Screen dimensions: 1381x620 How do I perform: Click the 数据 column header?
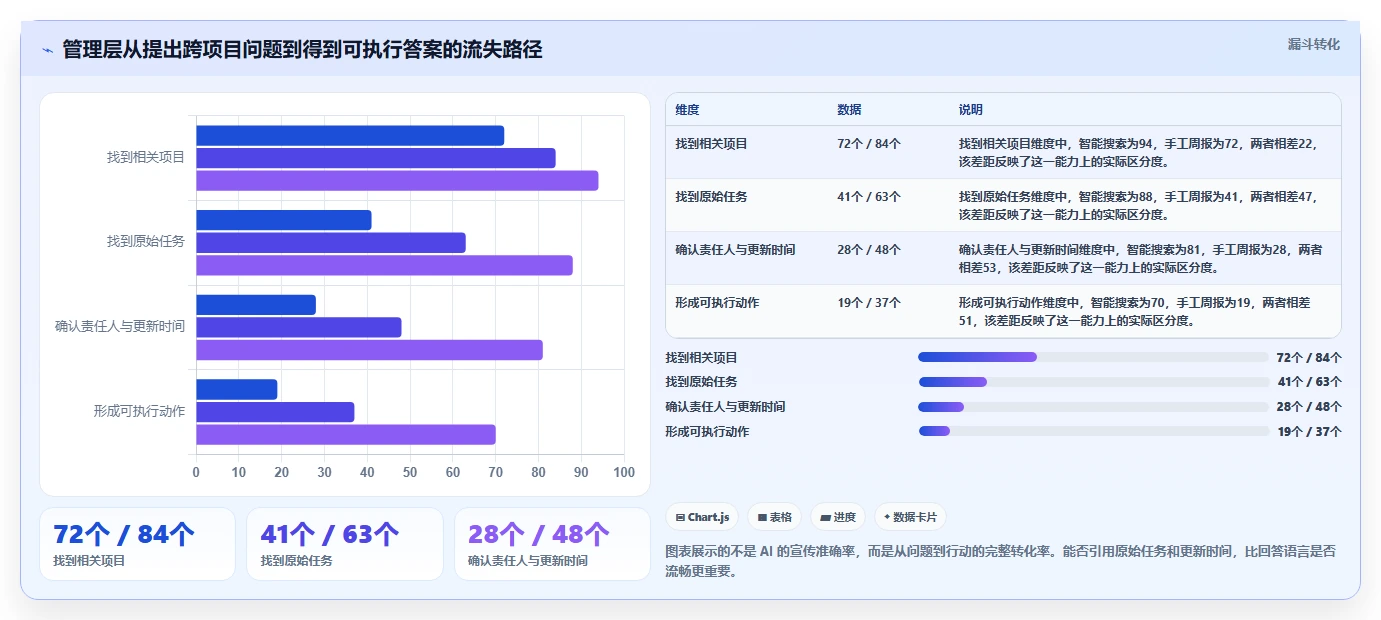click(x=849, y=109)
